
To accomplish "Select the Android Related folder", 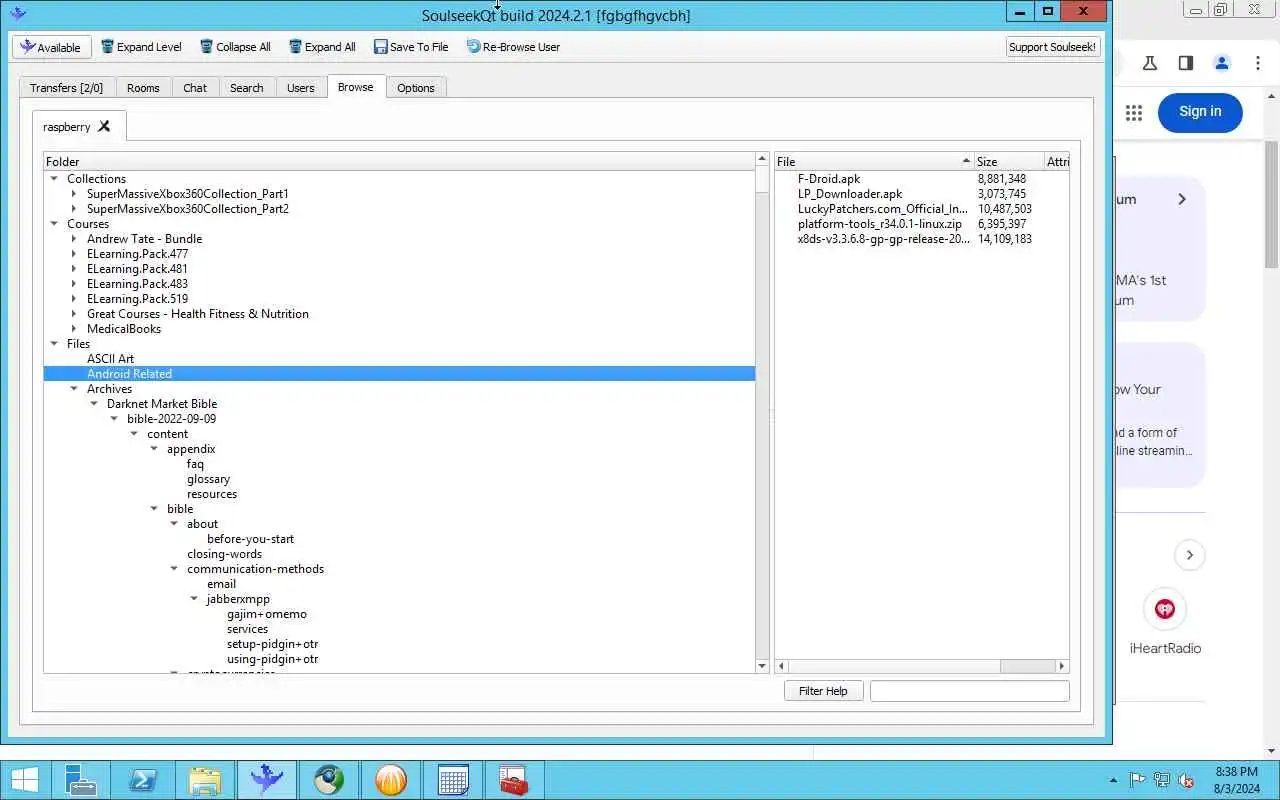I will tap(129, 374).
